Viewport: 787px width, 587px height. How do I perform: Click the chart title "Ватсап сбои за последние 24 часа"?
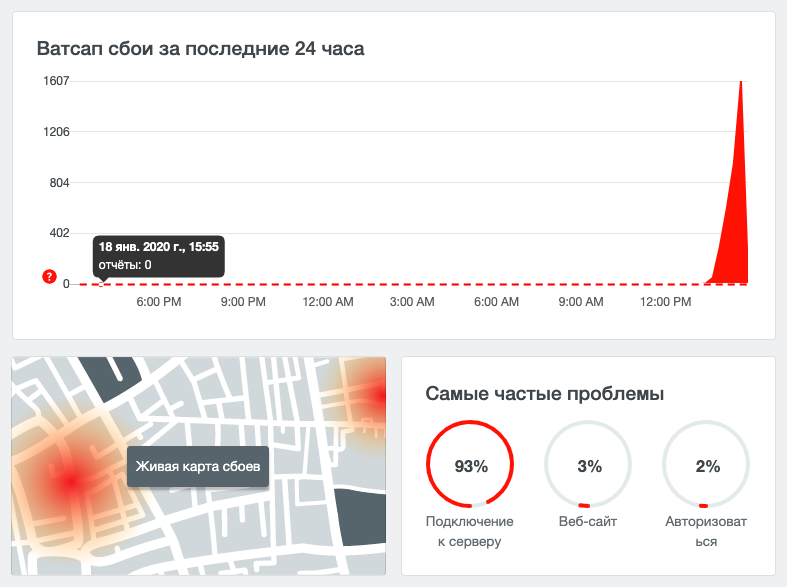(x=201, y=49)
